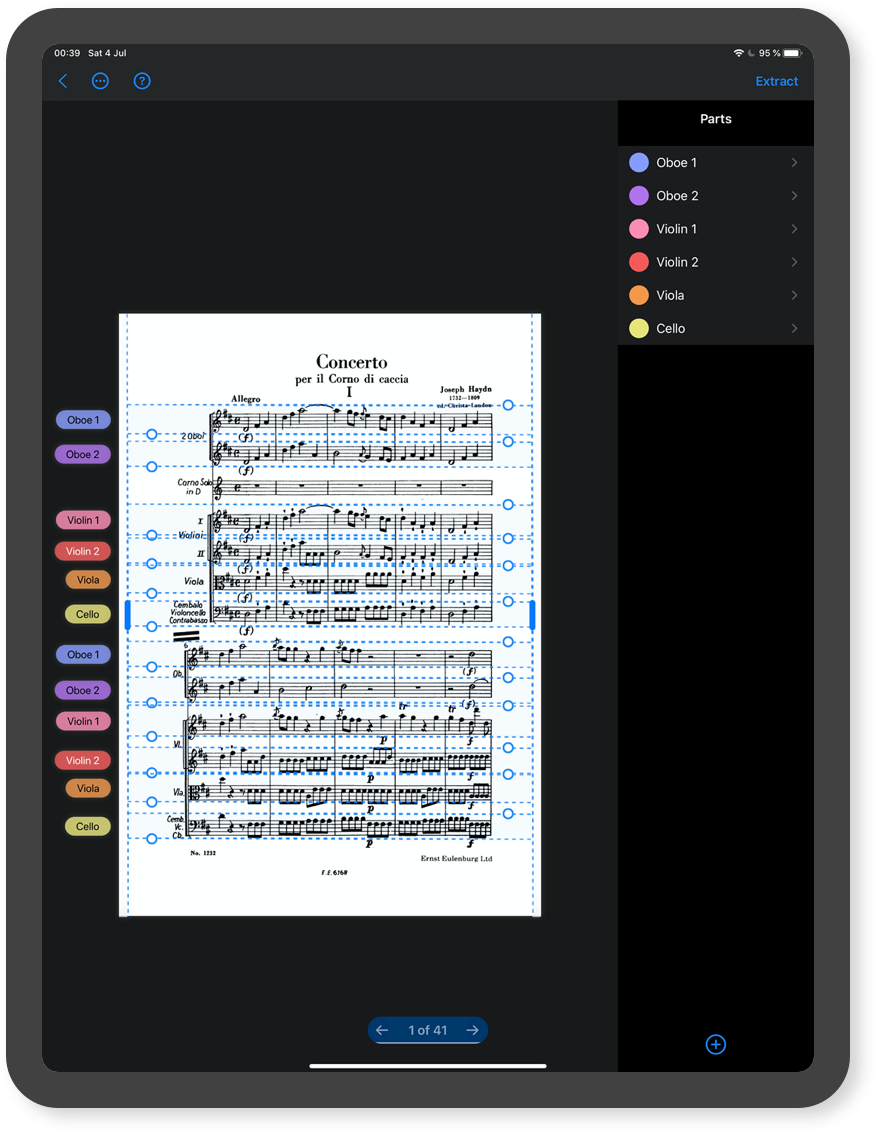Tap second-system Violin 2 tag
This screenshot has width=876, height=1132.
[x=83, y=761]
